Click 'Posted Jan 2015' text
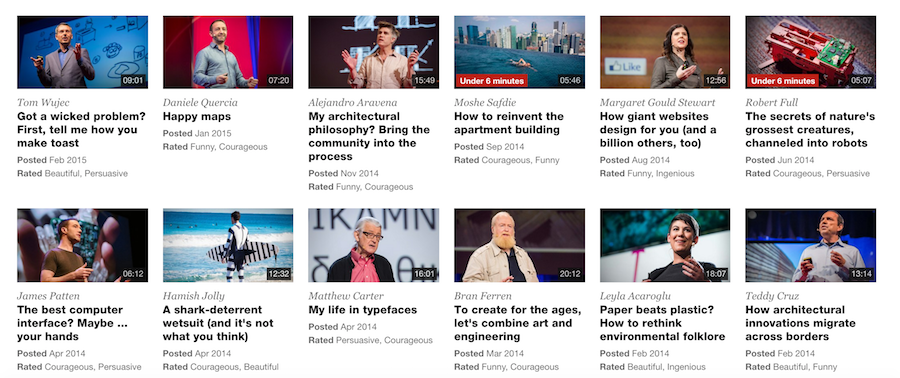Viewport: 900px width, 378px height. tap(197, 133)
